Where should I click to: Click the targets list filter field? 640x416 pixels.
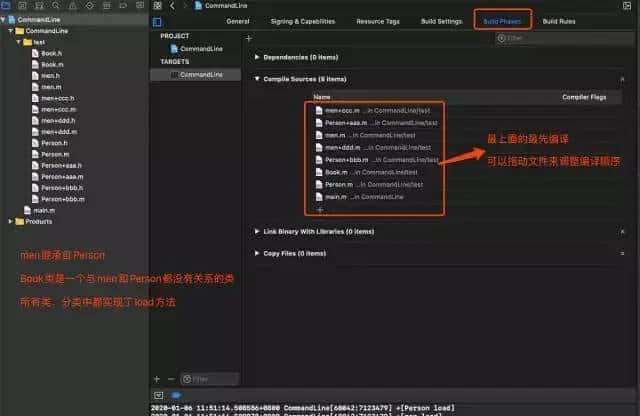209,379
